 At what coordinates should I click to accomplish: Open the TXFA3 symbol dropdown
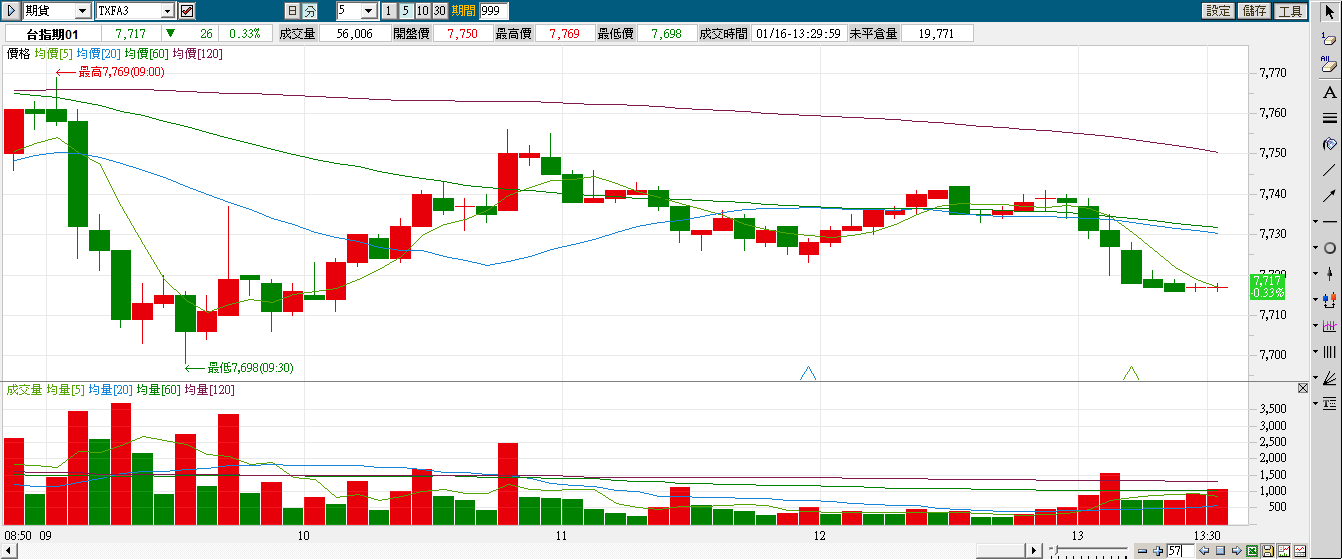(167, 11)
